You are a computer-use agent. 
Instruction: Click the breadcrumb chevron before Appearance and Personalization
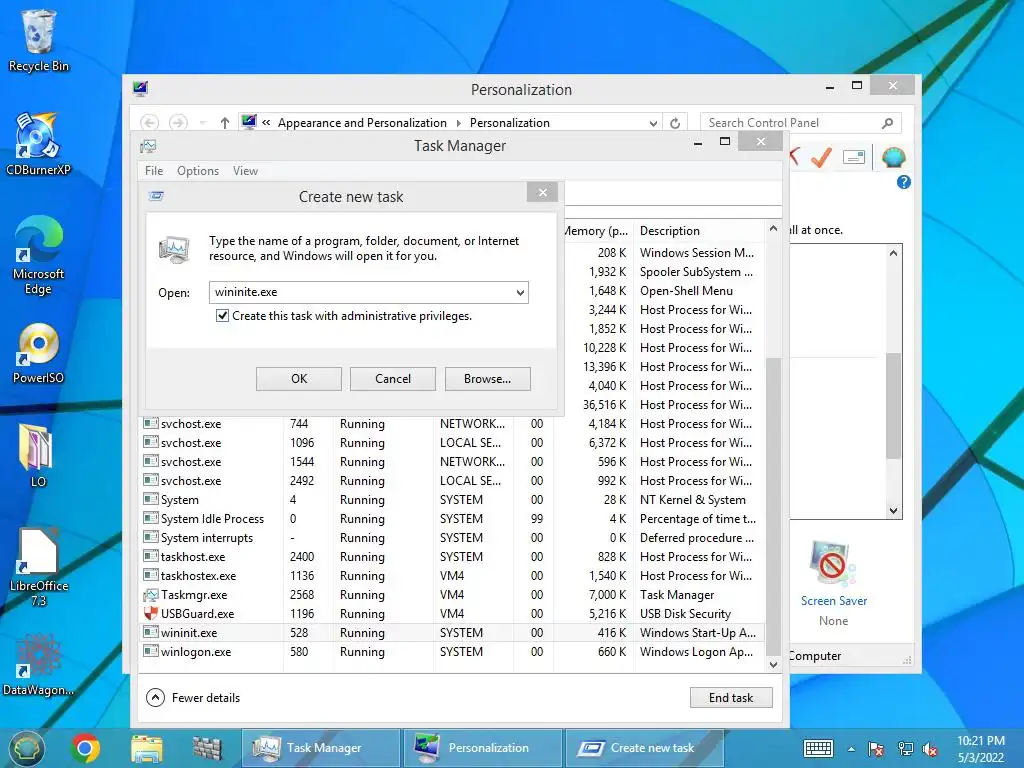coord(266,123)
